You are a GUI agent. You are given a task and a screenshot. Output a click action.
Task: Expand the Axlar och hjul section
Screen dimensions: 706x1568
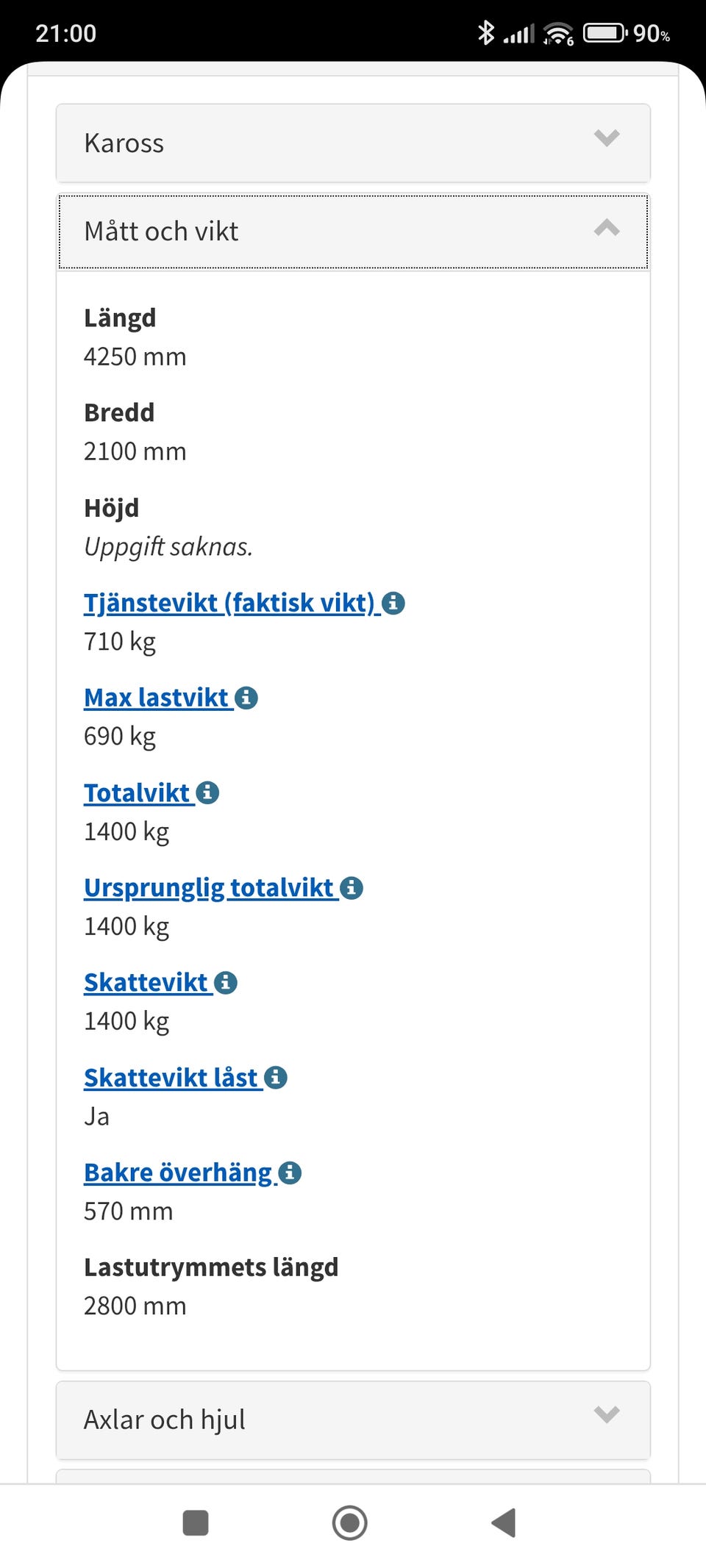point(607,1414)
